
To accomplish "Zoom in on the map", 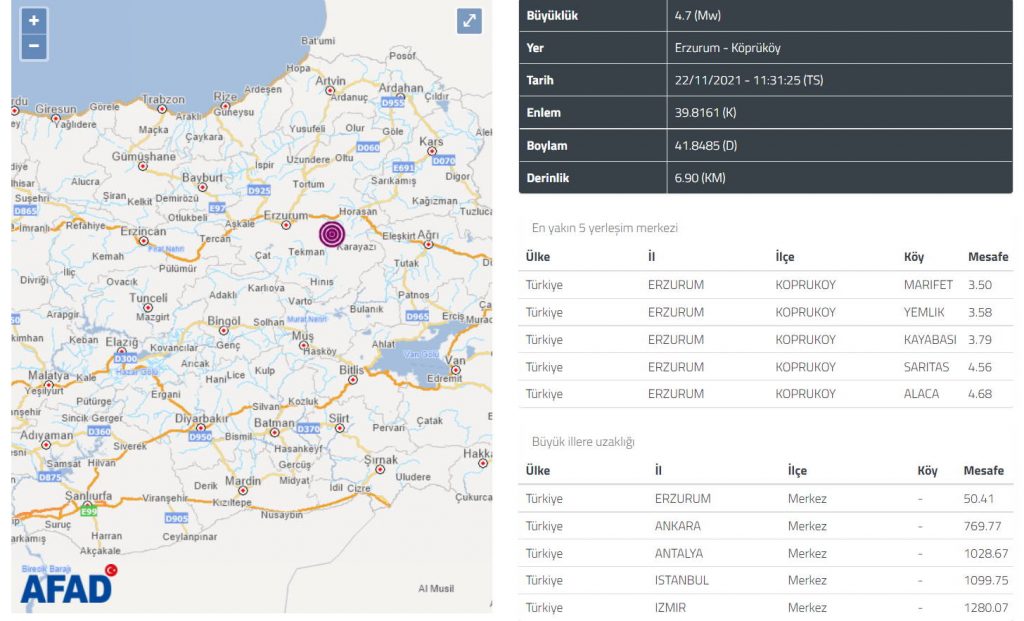I will pyautogui.click(x=34, y=21).
